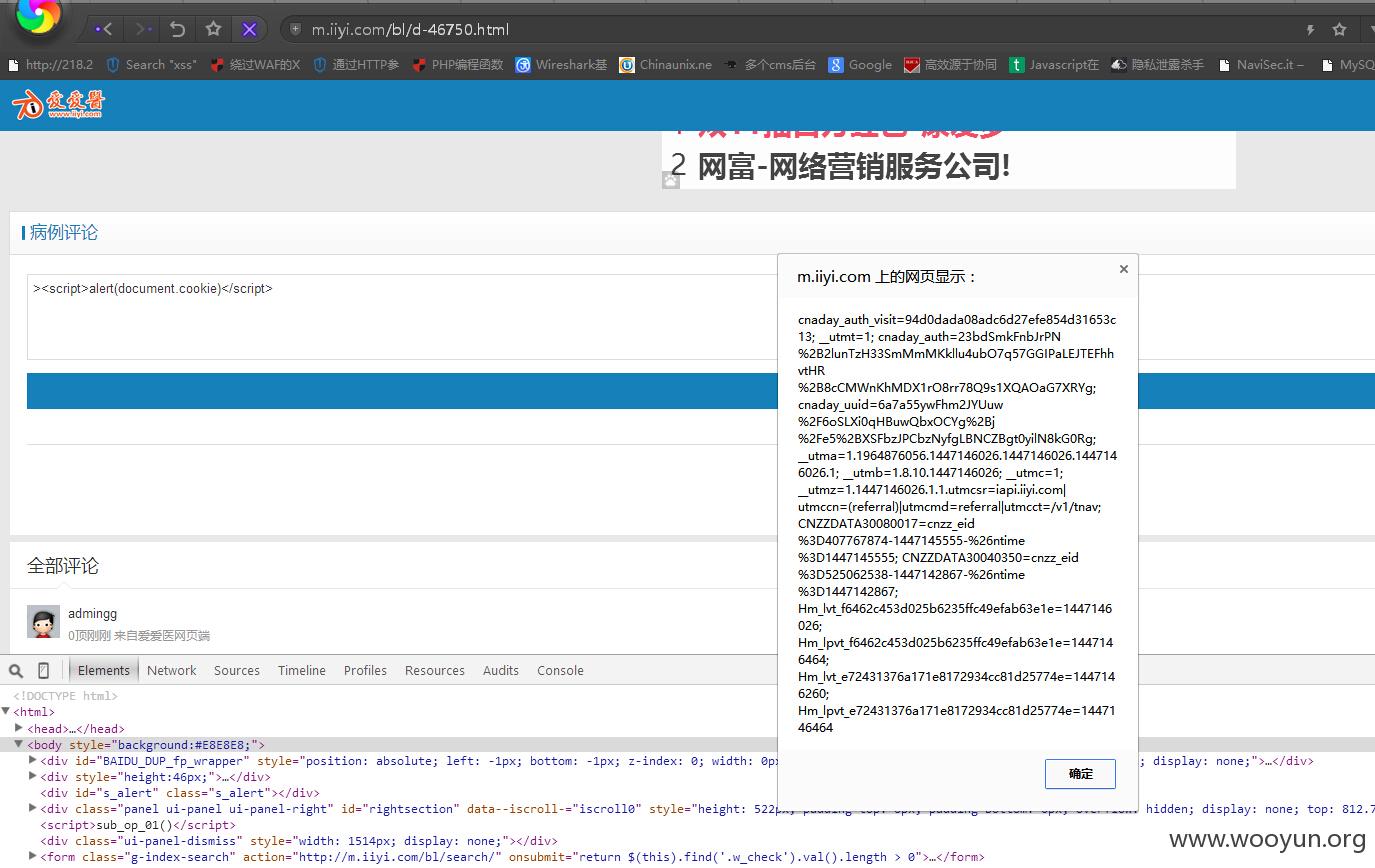This screenshot has height=868, width=1375.
Task: Open the http://218.2 bookmark
Action: 50,64
